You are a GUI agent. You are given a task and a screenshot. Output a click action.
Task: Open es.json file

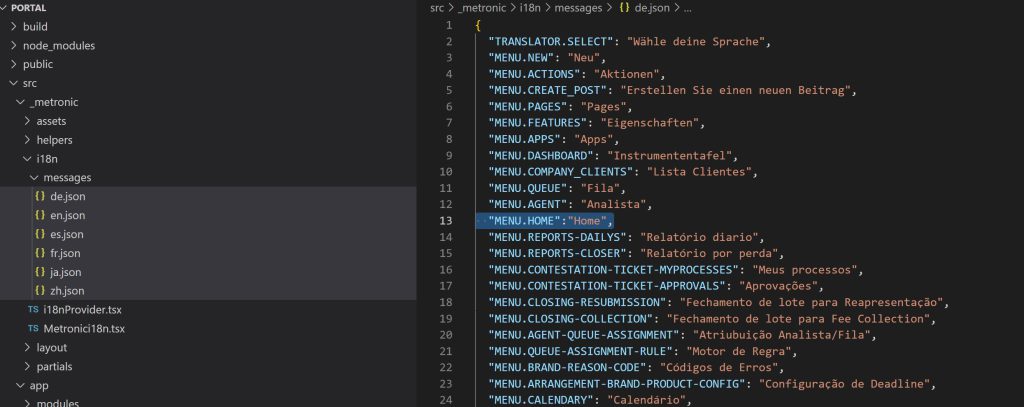pos(67,235)
